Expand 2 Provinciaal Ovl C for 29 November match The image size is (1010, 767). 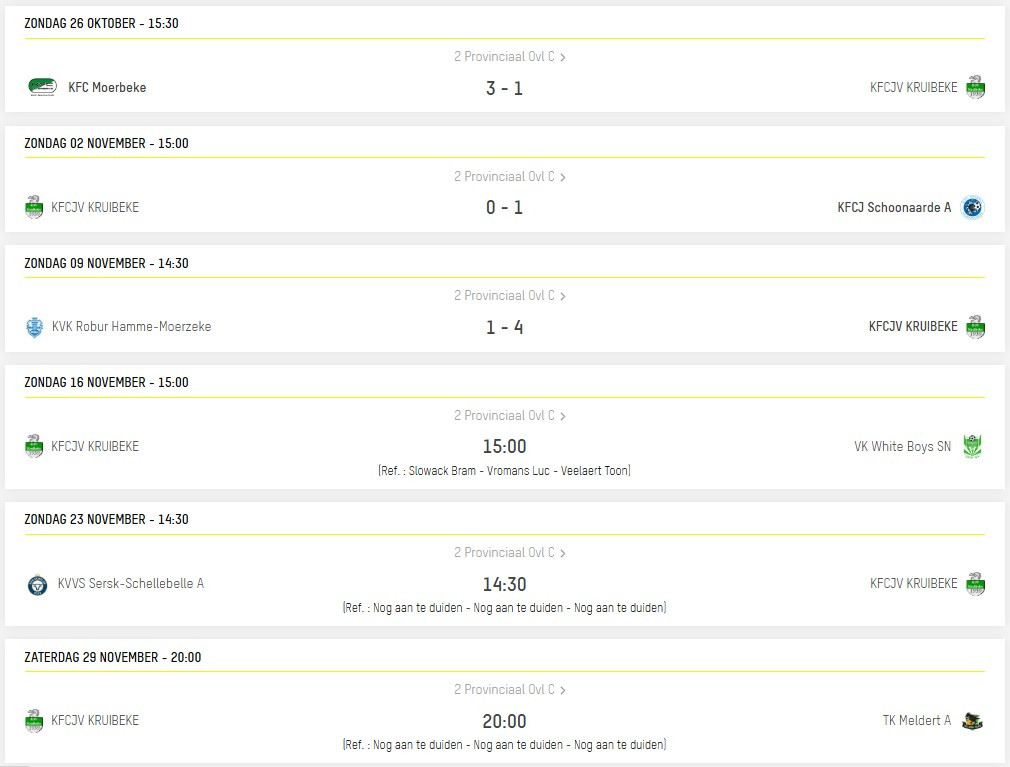click(x=510, y=690)
